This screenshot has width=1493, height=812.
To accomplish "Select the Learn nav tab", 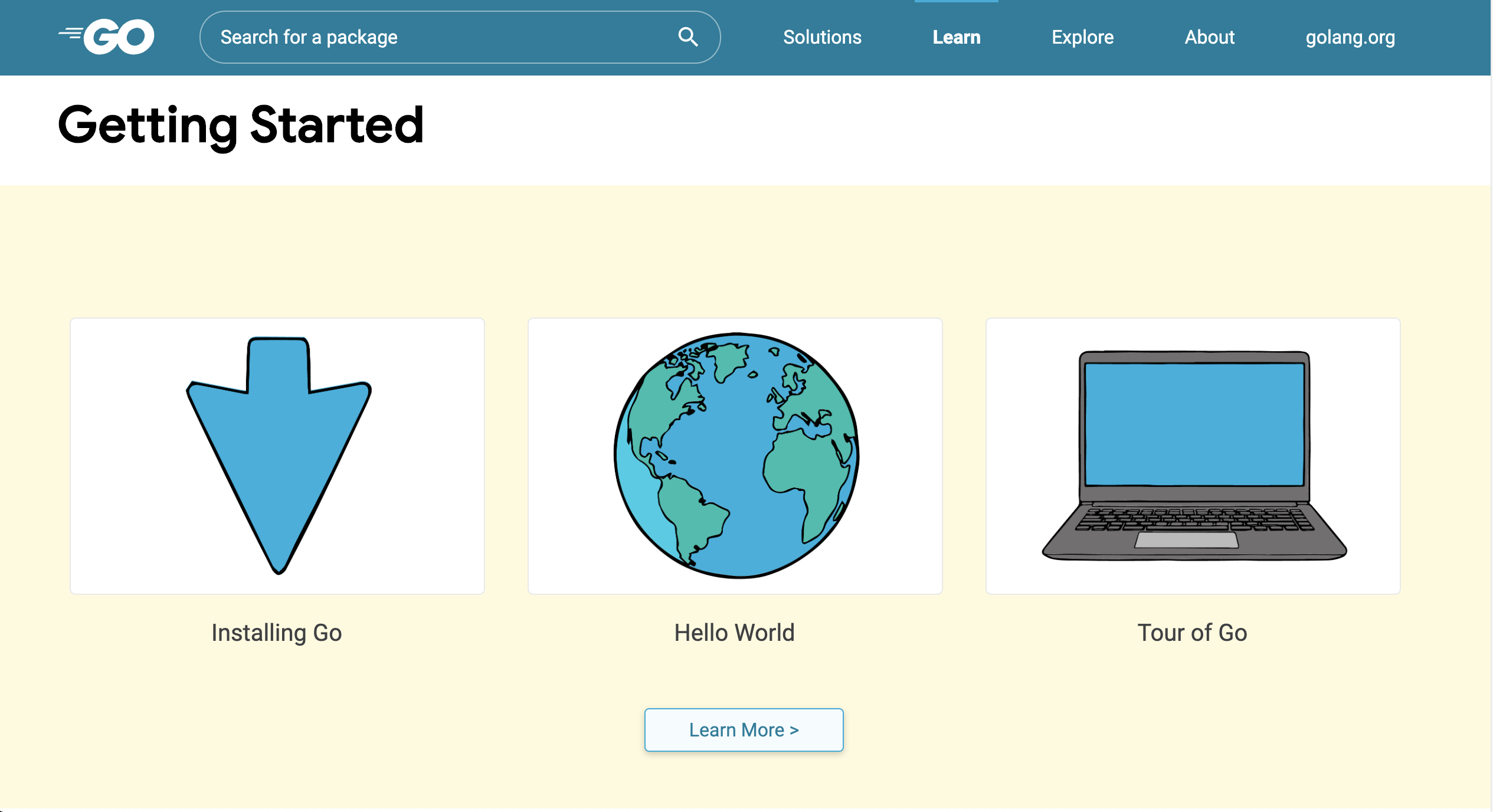I will (x=956, y=37).
